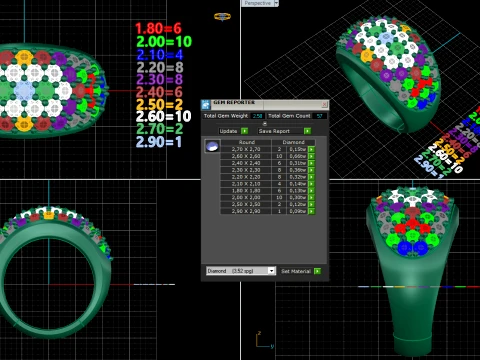Click the green Save Report arrow button
Screen dimensions: 480x360
(x=307, y=131)
